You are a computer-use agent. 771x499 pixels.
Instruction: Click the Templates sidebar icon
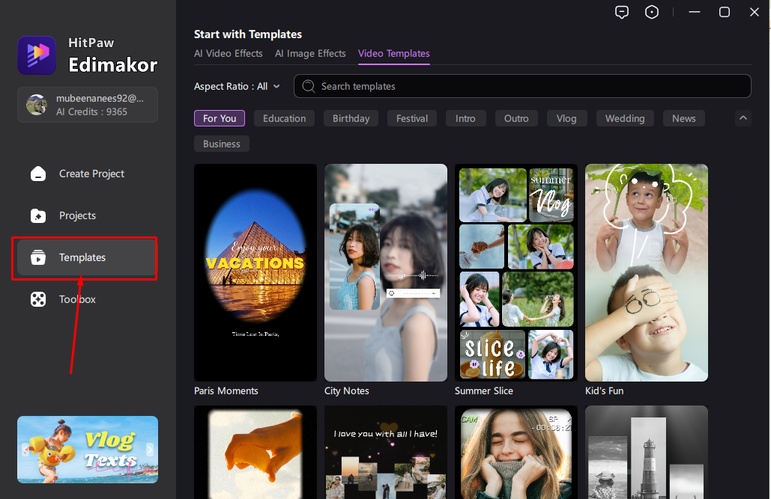pyautogui.click(x=38, y=258)
